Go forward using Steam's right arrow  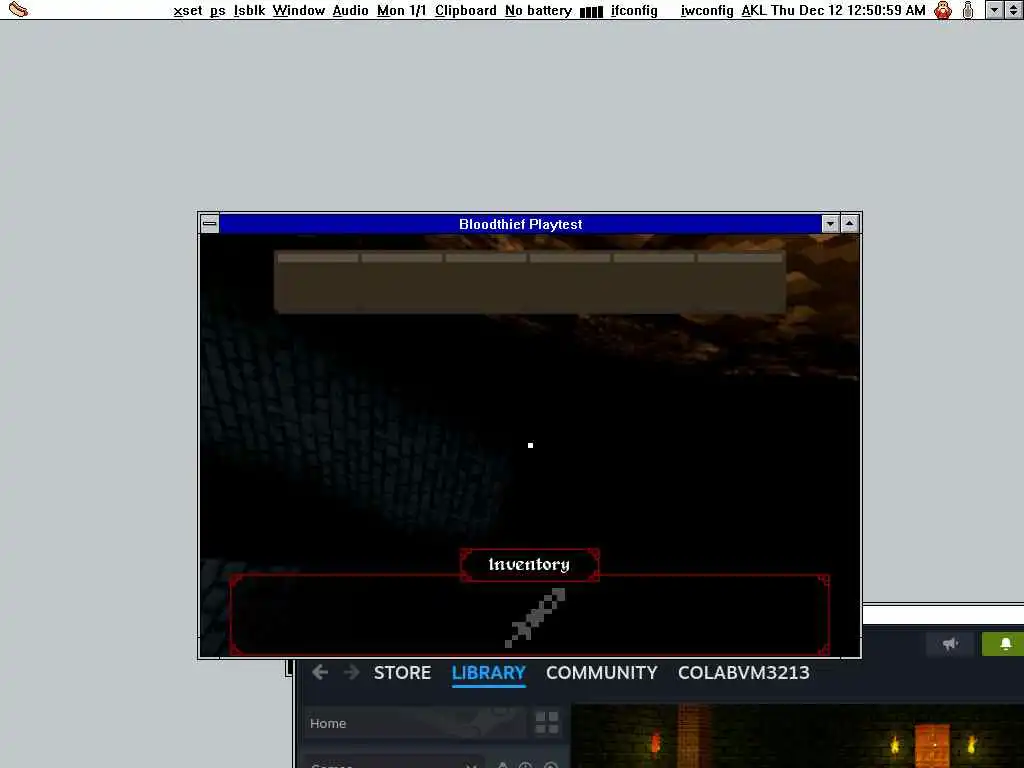pos(351,672)
